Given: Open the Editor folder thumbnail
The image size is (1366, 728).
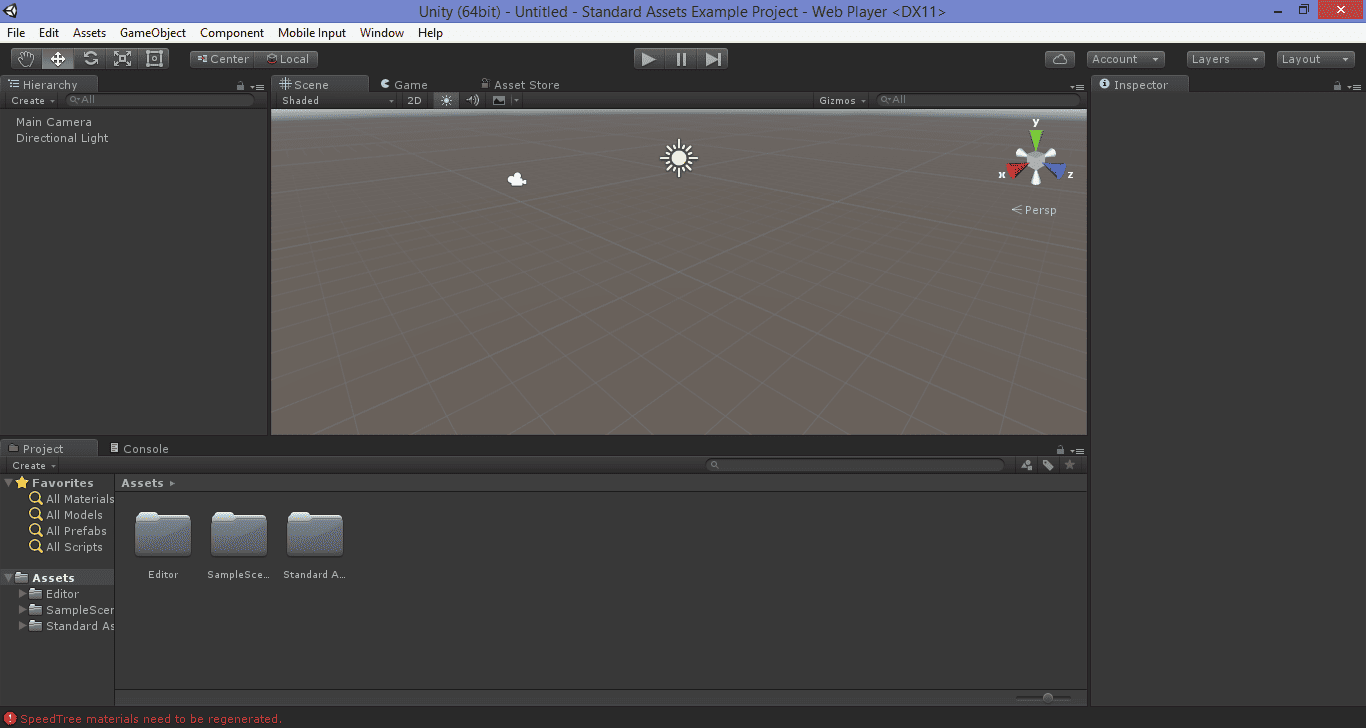Looking at the screenshot, I should click(x=163, y=534).
